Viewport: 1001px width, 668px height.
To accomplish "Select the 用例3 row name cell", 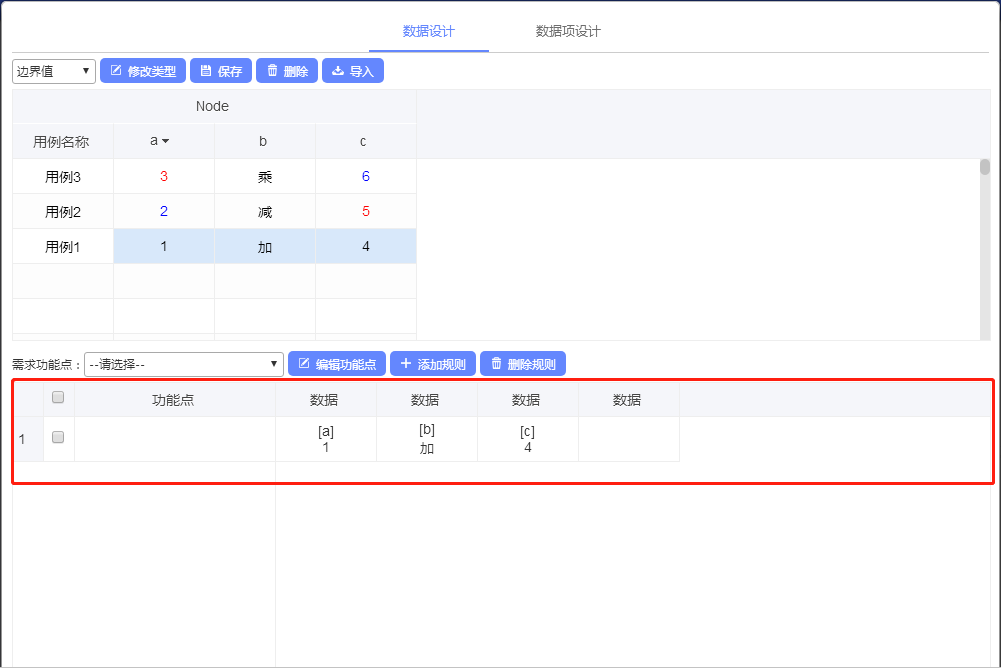I will (63, 177).
